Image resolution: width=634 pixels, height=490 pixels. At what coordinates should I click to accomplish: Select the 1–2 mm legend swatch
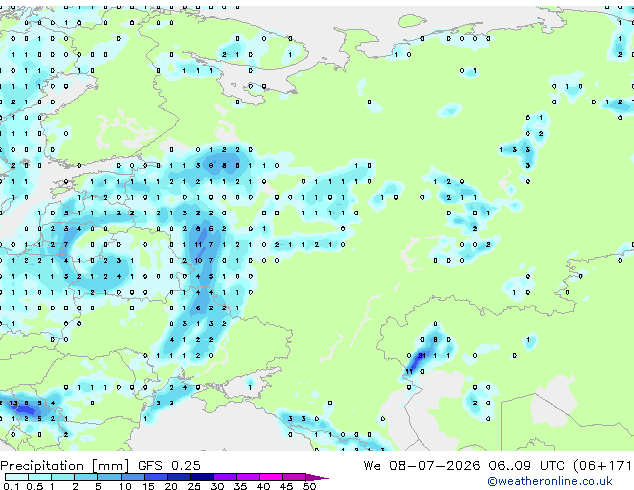point(63,477)
